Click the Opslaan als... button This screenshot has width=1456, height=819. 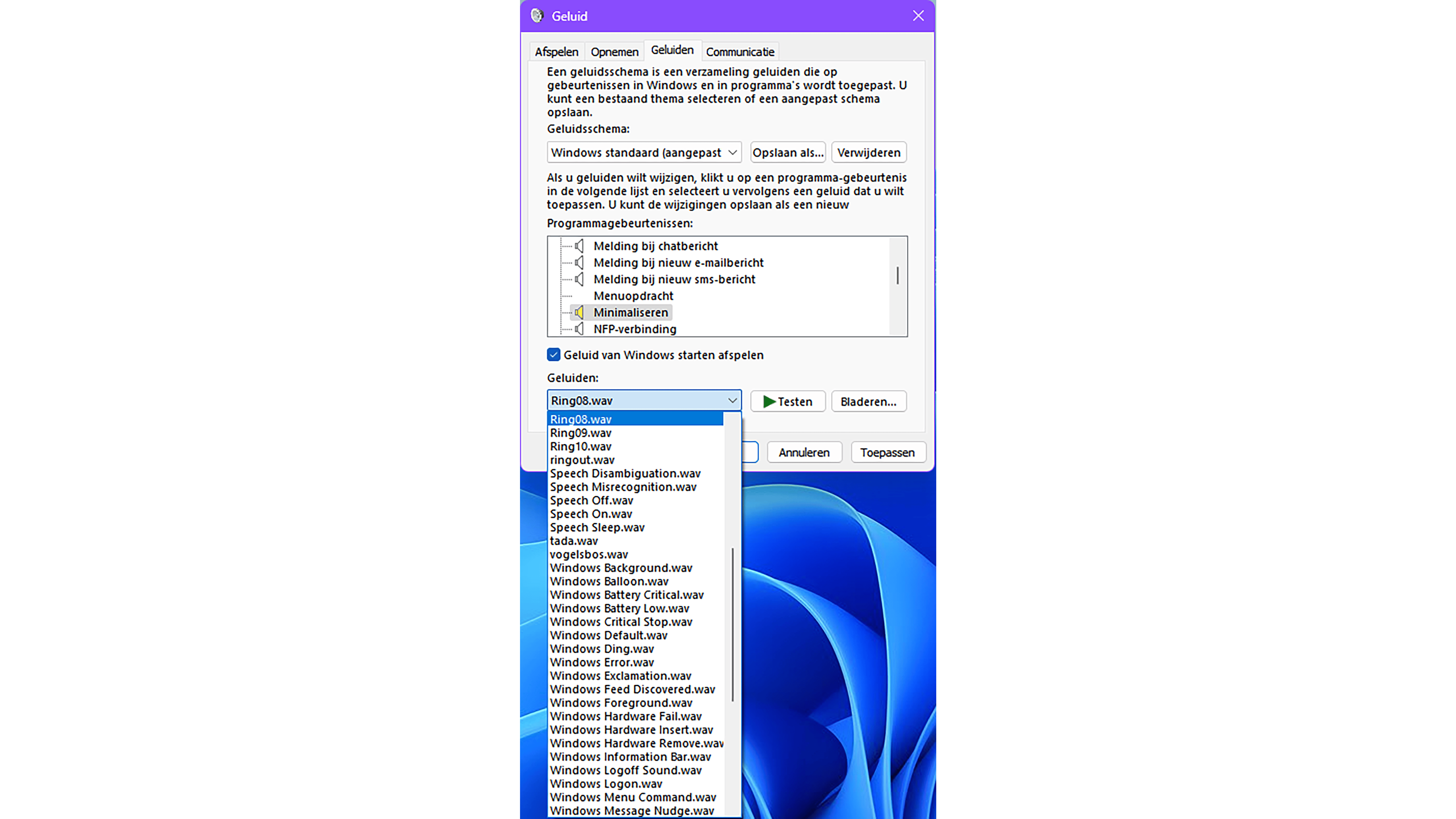[x=787, y=153]
